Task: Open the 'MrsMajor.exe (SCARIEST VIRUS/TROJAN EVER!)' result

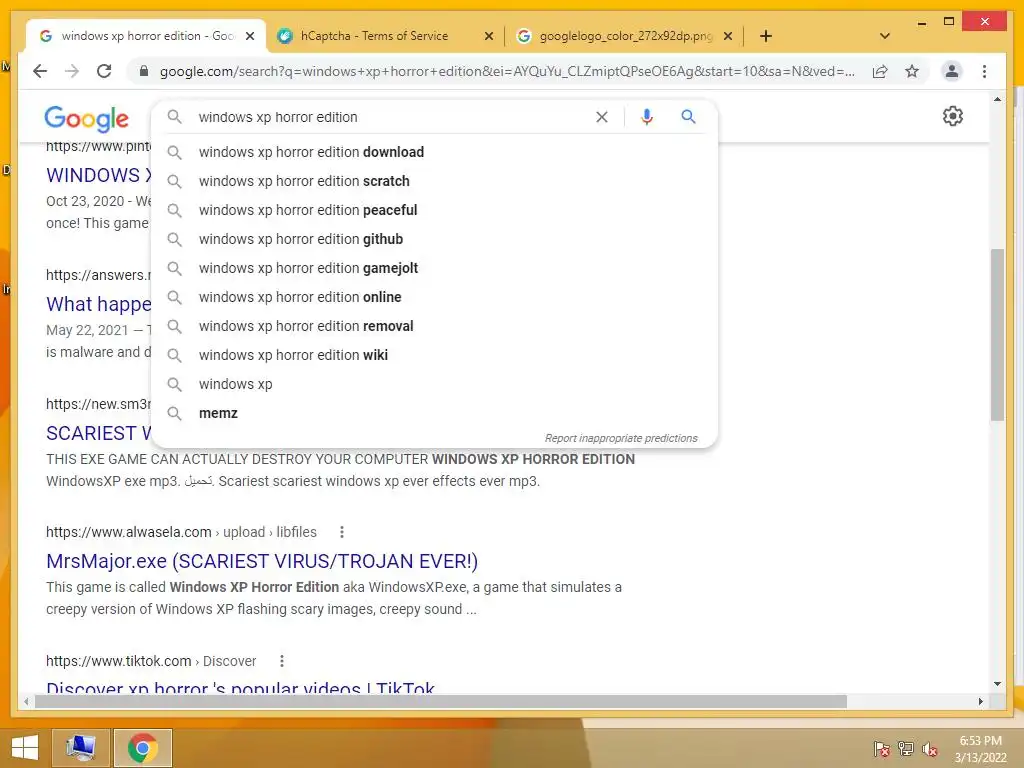Action: click(262, 561)
